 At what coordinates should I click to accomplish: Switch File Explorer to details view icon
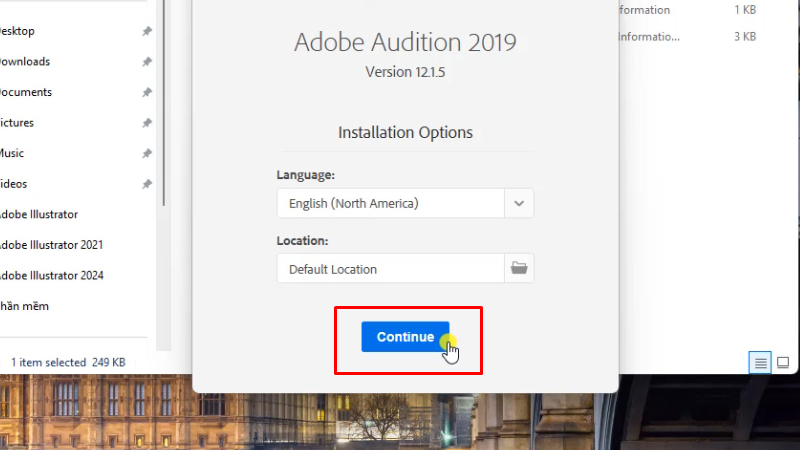point(760,363)
